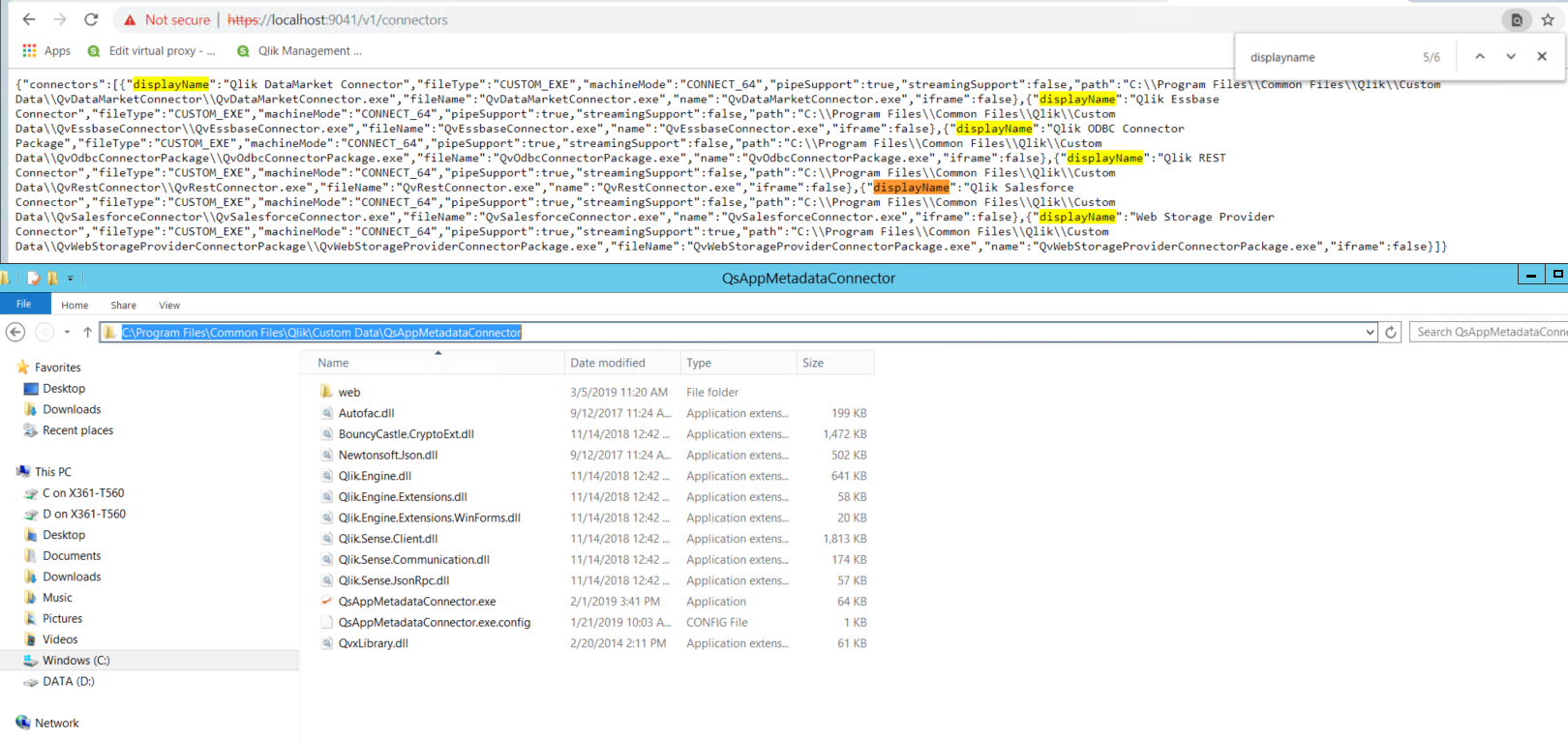The height and width of the screenshot is (739, 1568).
Task: Jump to next find match
Action: [1511, 57]
